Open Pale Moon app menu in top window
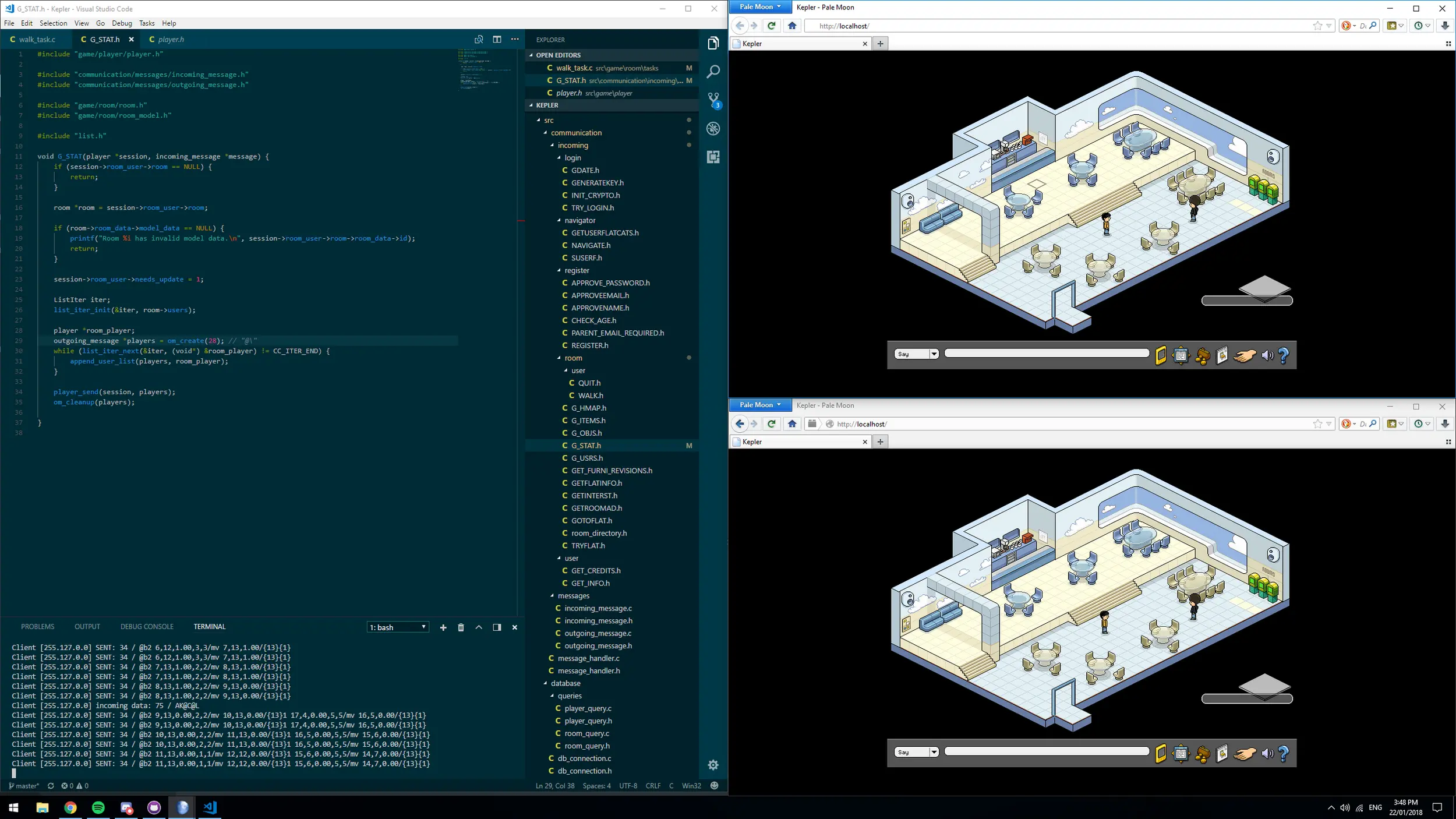 760,7
